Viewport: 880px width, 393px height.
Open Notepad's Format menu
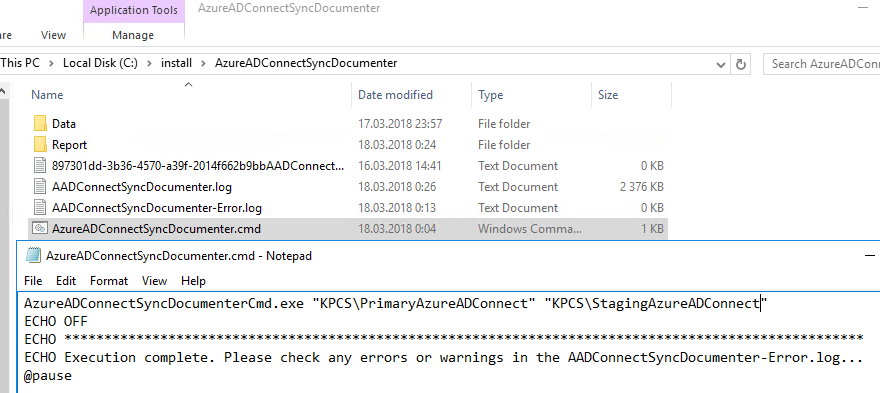[109, 281]
